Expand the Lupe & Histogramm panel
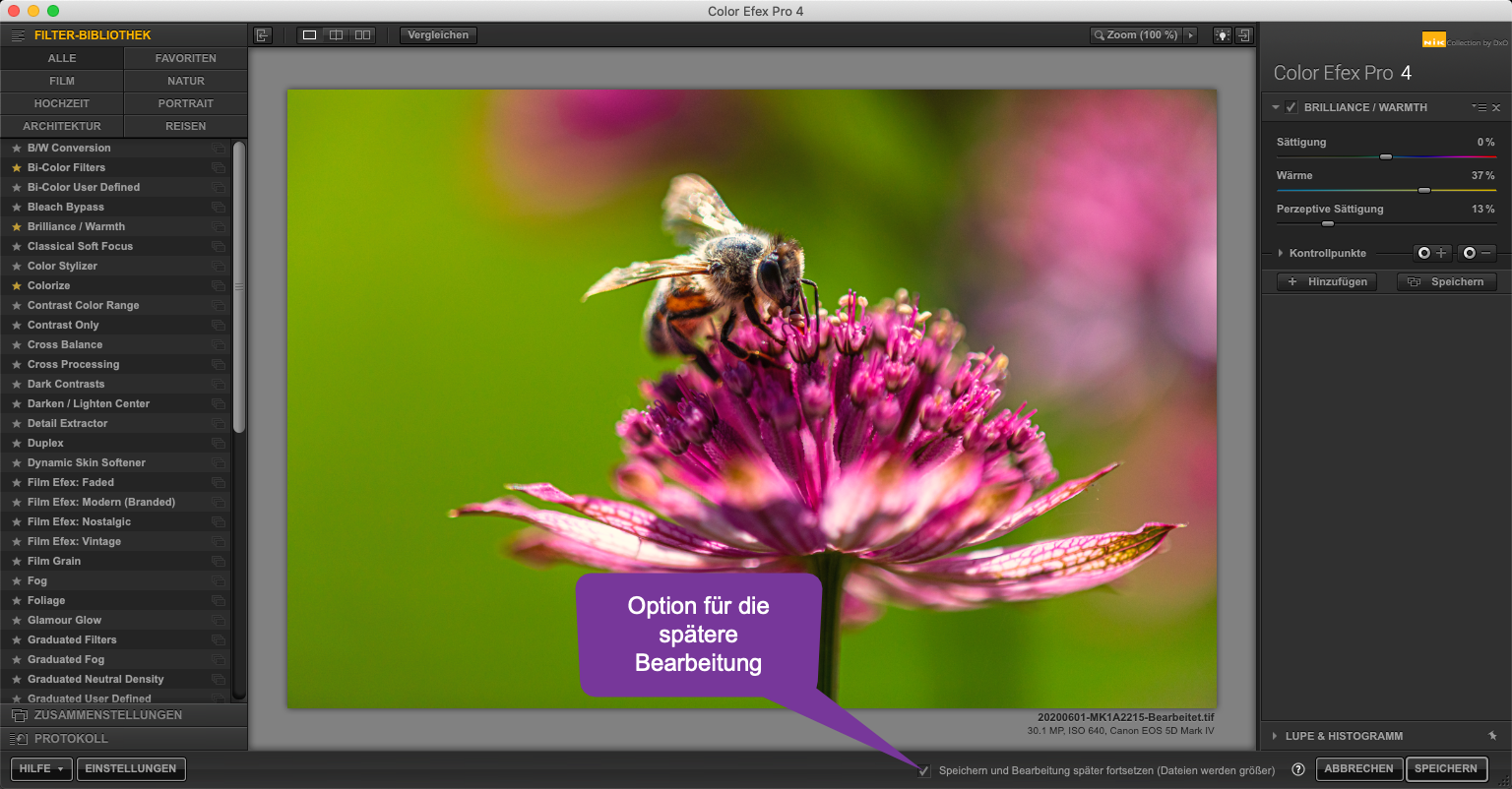 pyautogui.click(x=1276, y=736)
